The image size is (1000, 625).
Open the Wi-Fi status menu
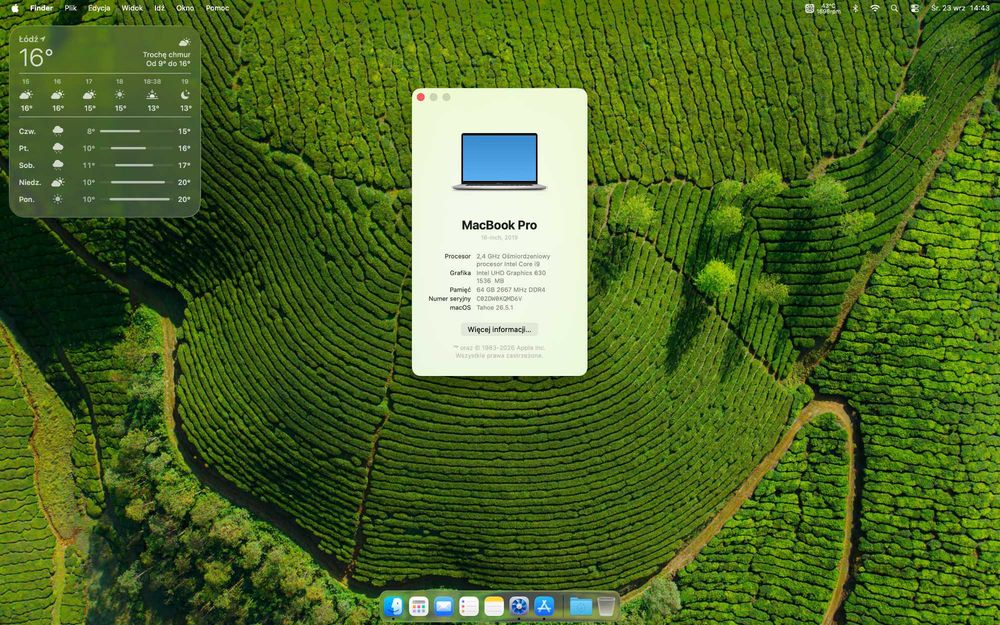coord(875,8)
